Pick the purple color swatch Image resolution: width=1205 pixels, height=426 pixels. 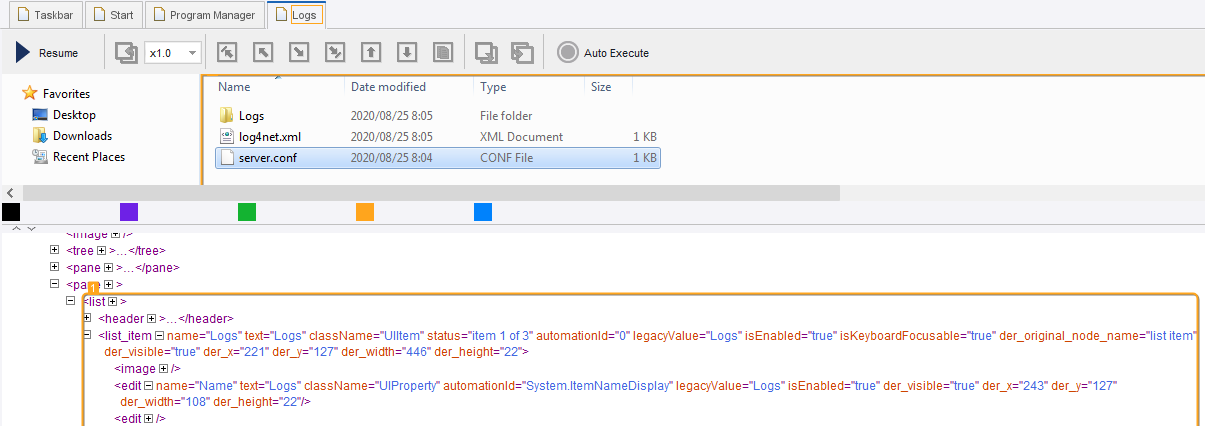point(128,212)
